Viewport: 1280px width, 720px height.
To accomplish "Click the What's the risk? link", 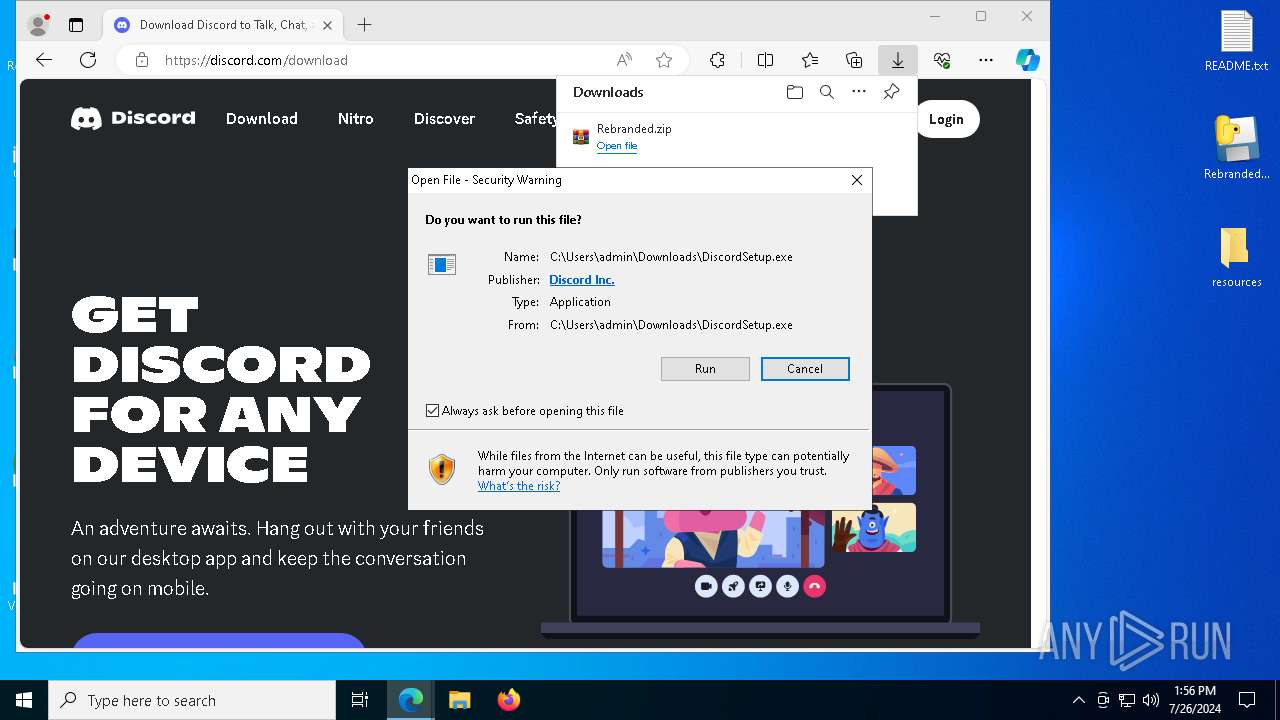I will (x=519, y=486).
